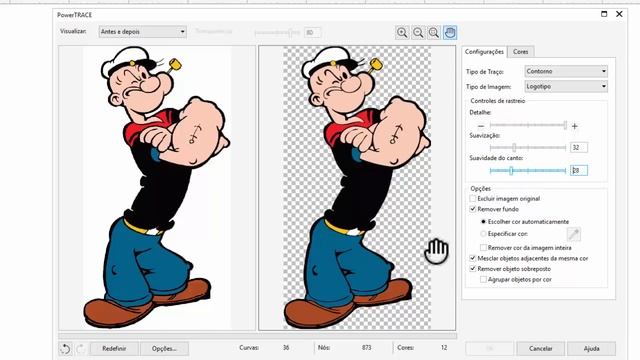This screenshot has height=360, width=640.
Task: Increase detail with the plus icon
Action: click(x=575, y=126)
